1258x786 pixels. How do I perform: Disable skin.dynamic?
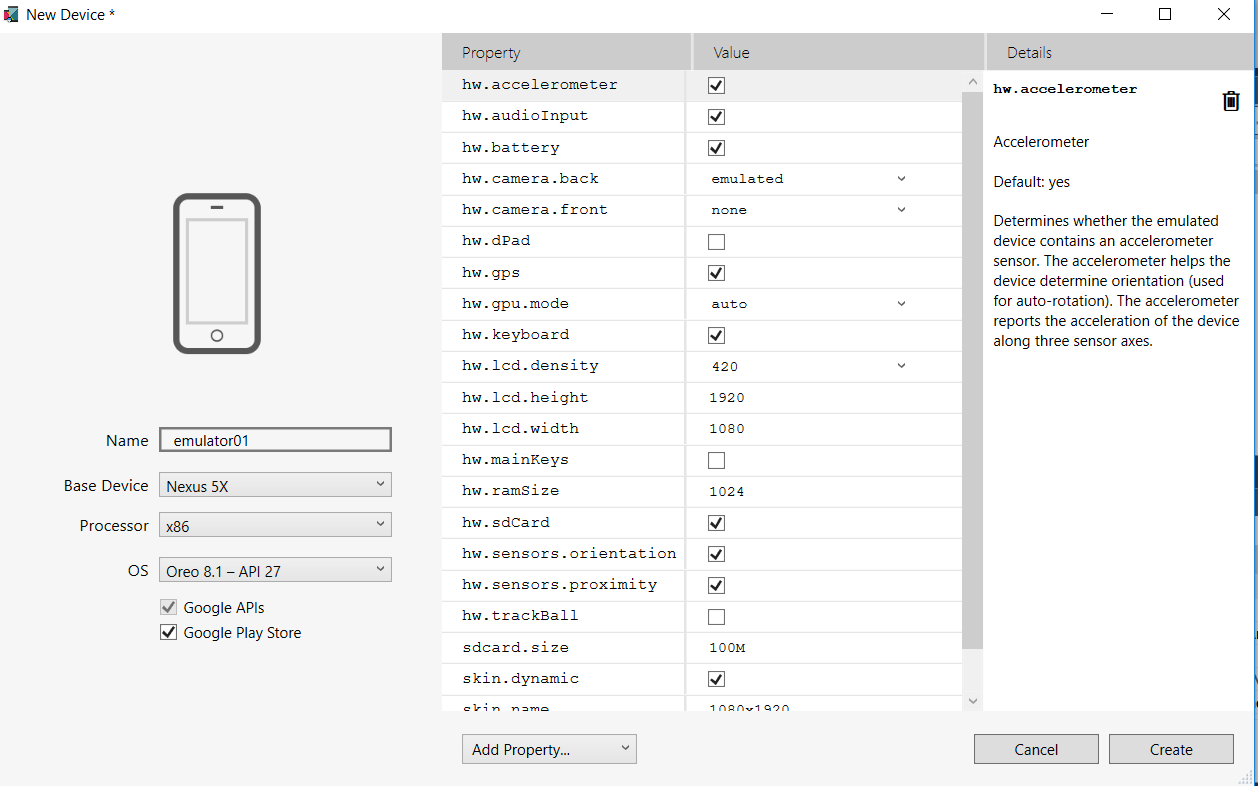coord(716,678)
